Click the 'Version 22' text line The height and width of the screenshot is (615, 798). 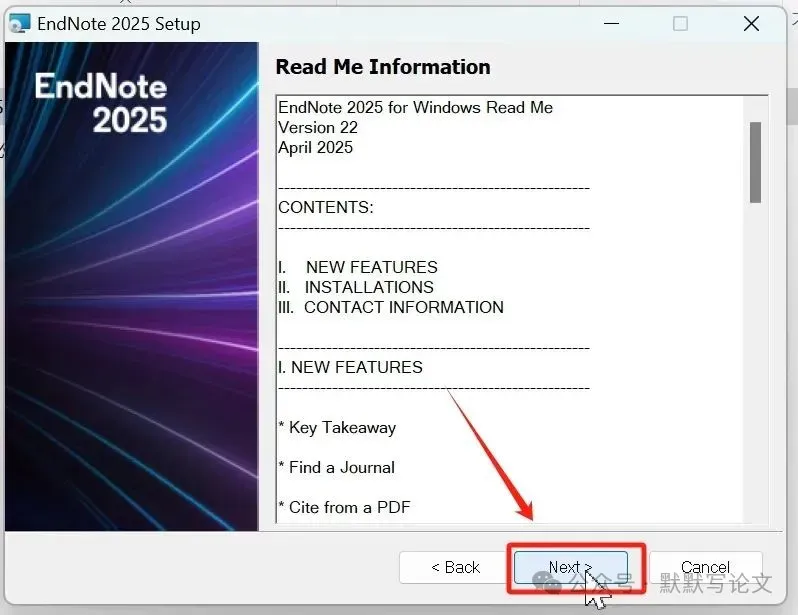tap(318, 127)
